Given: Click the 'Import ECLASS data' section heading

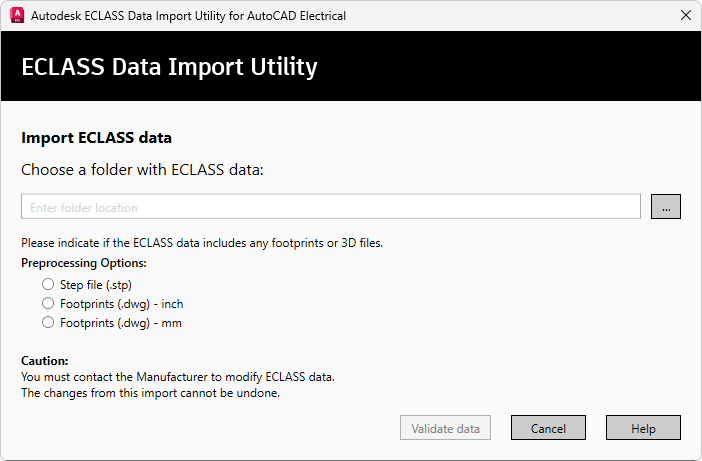Looking at the screenshot, I should pos(97,138).
